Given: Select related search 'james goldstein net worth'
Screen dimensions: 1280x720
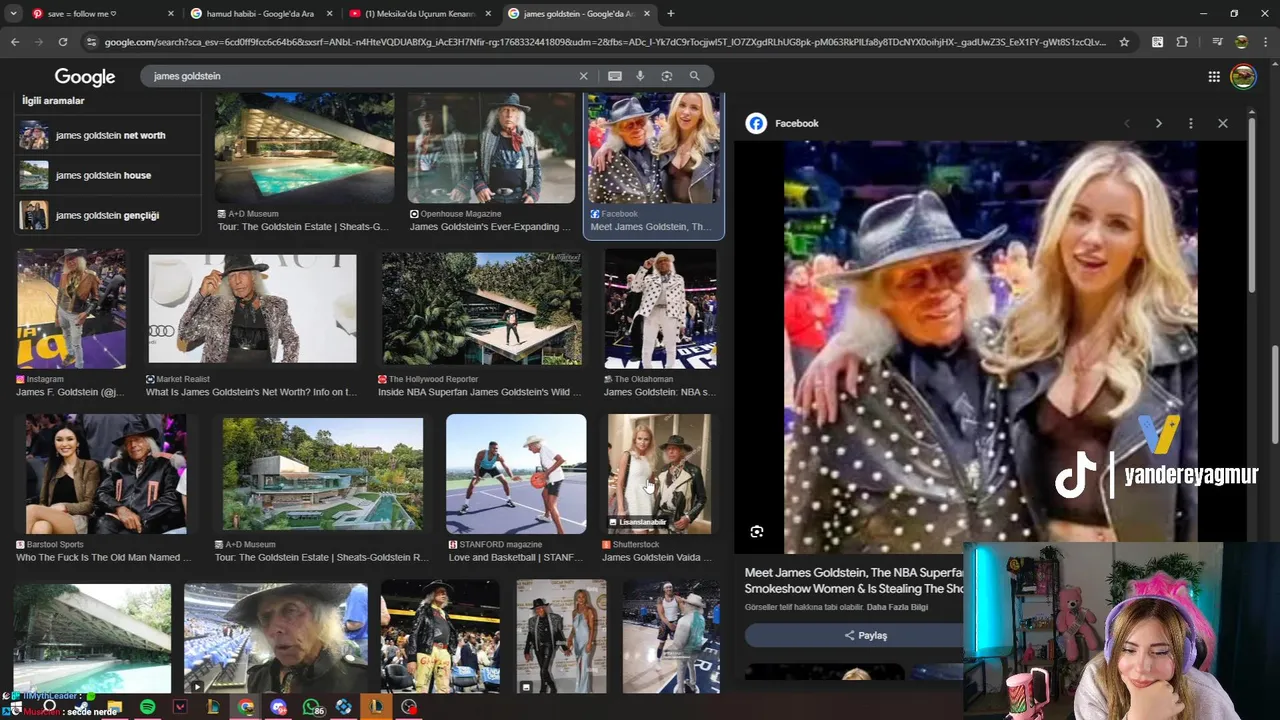Looking at the screenshot, I should (x=108, y=135).
